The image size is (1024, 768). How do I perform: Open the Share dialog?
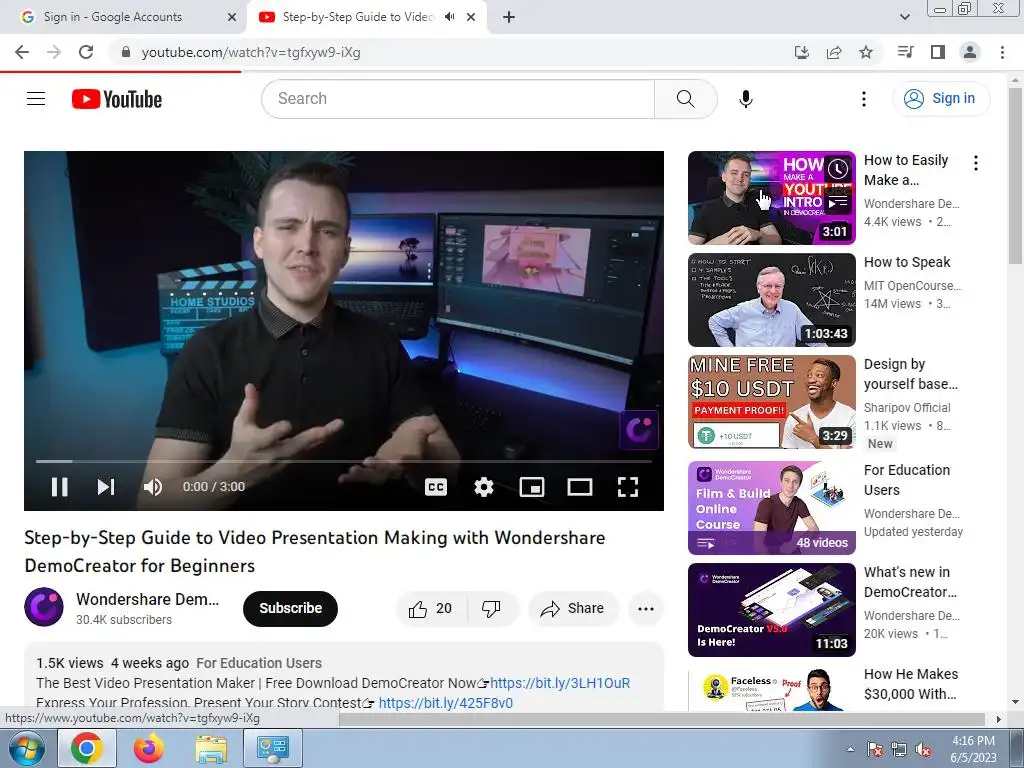point(573,609)
